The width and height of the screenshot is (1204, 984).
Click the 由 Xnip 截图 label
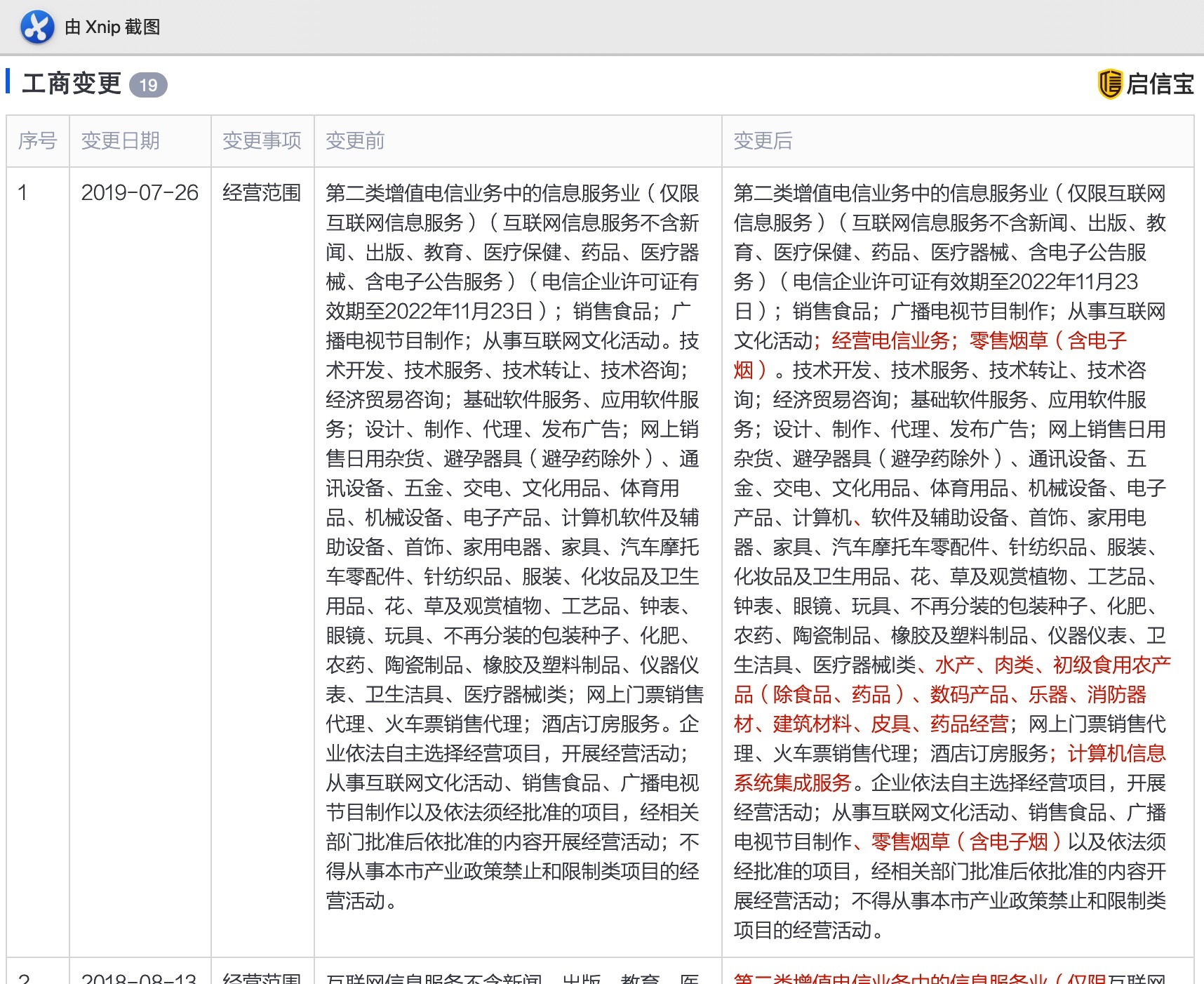point(112,27)
